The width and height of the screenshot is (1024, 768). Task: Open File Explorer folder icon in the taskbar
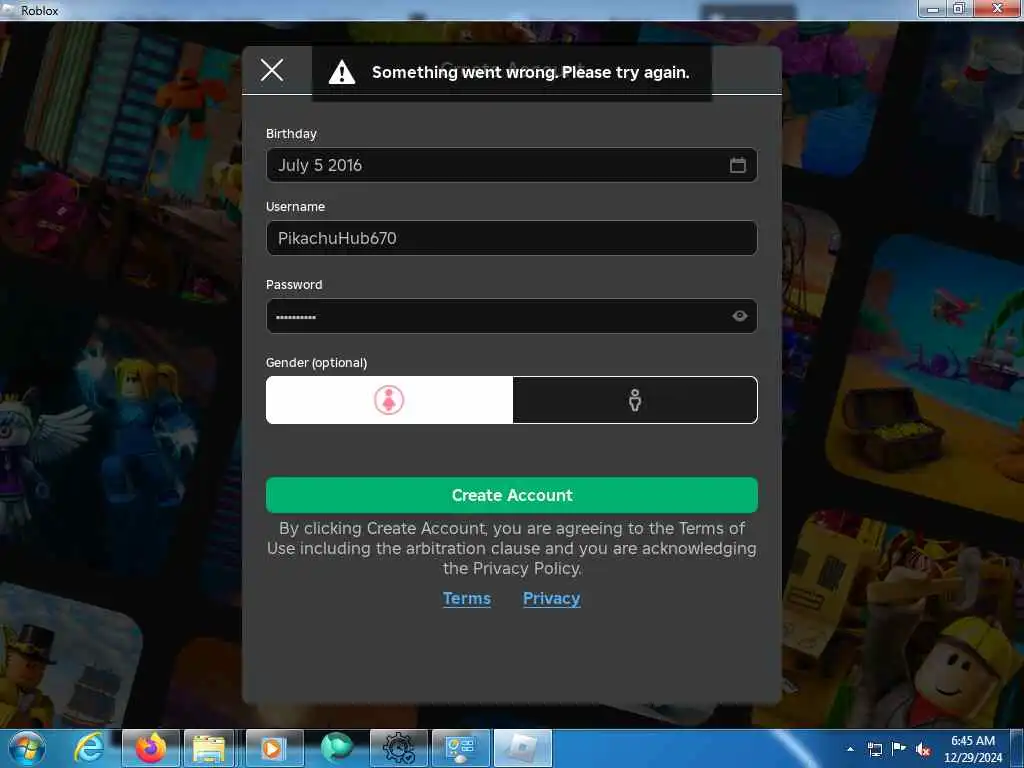point(209,748)
